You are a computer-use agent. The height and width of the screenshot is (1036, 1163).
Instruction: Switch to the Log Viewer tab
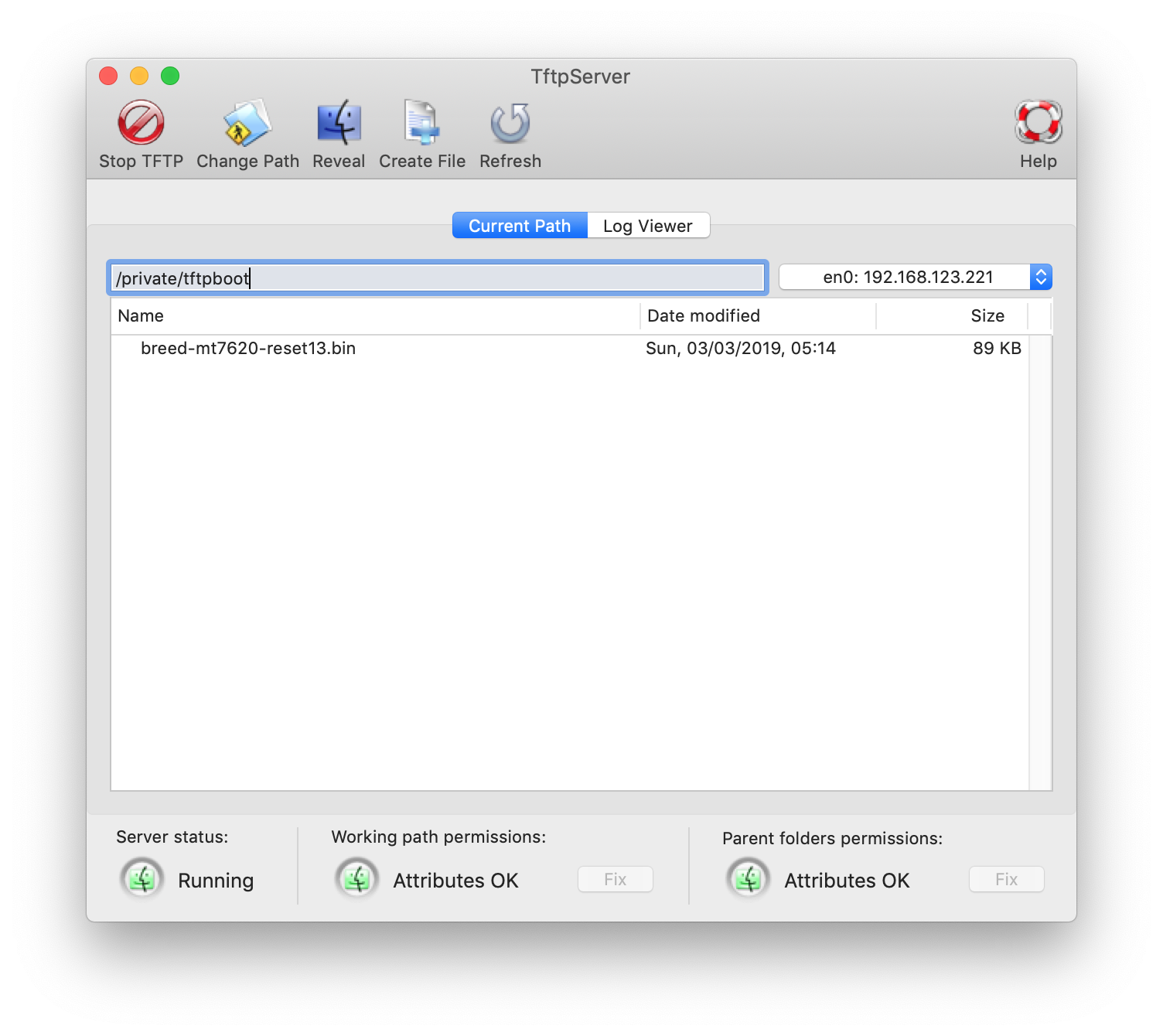click(x=648, y=226)
